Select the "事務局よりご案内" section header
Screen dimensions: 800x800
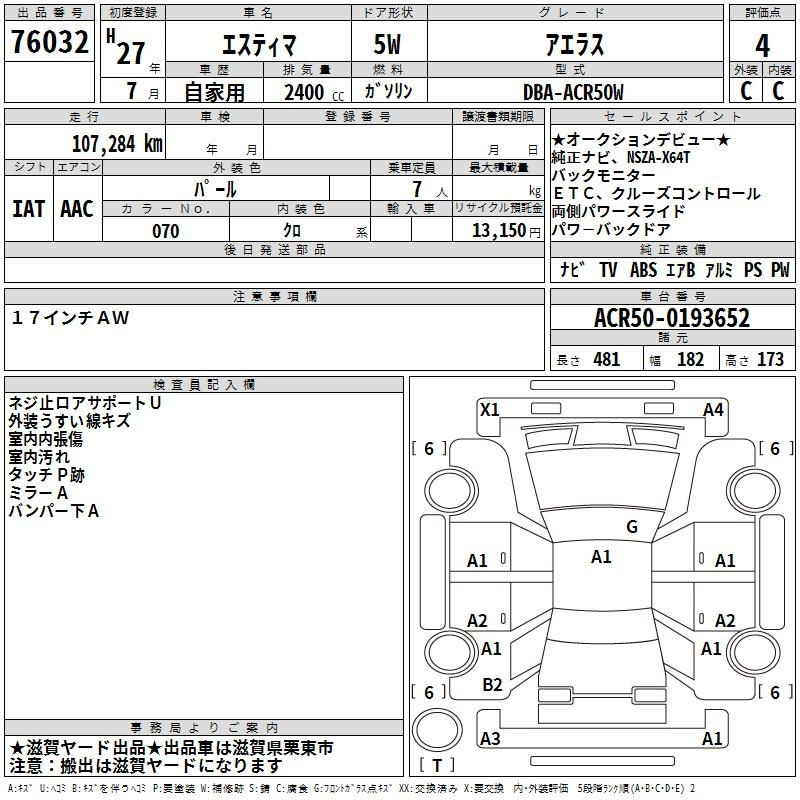[x=204, y=727]
